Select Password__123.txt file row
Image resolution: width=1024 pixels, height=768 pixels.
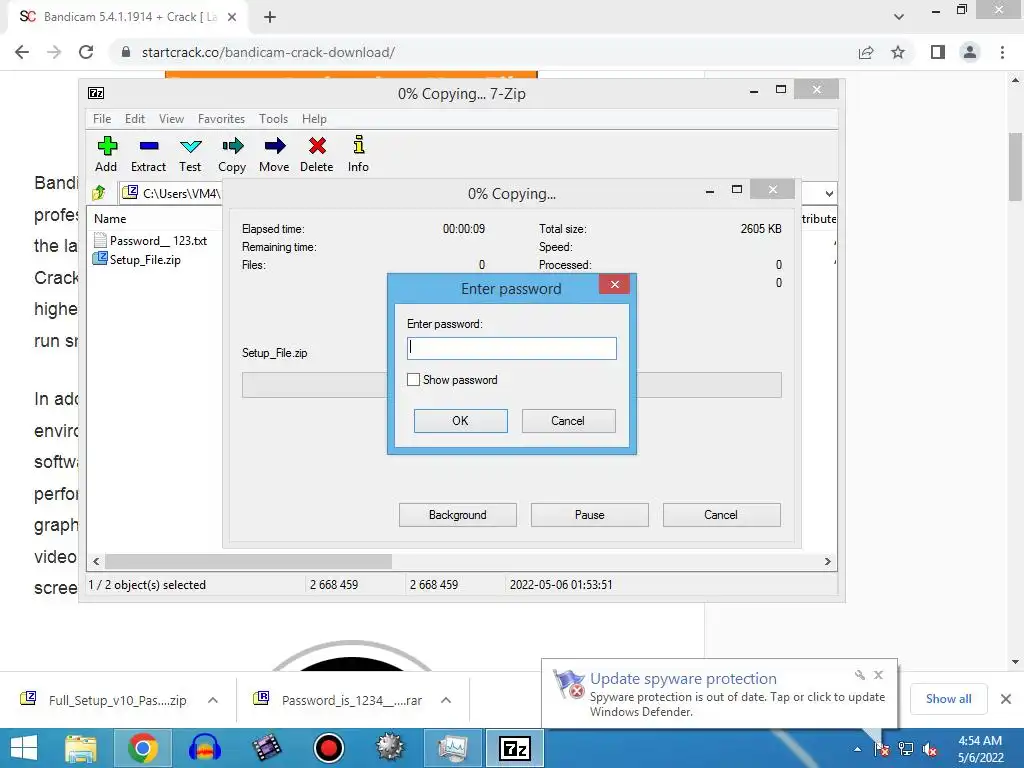(150, 240)
